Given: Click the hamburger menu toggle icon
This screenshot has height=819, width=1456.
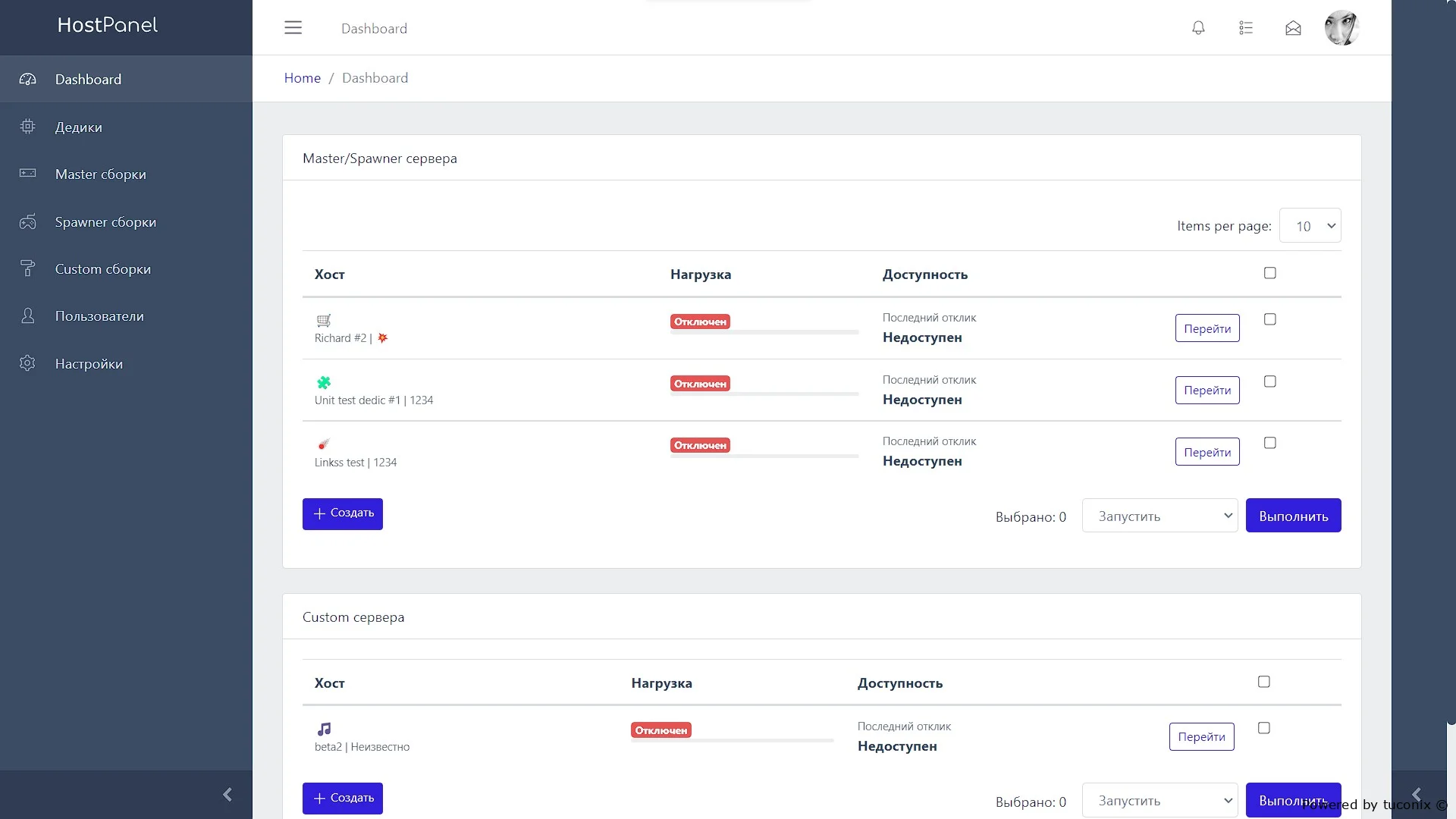Looking at the screenshot, I should 293,28.
